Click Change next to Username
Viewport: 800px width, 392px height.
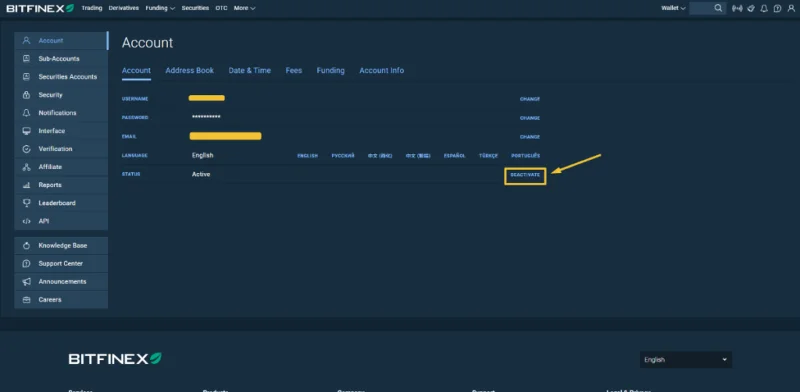pos(530,99)
